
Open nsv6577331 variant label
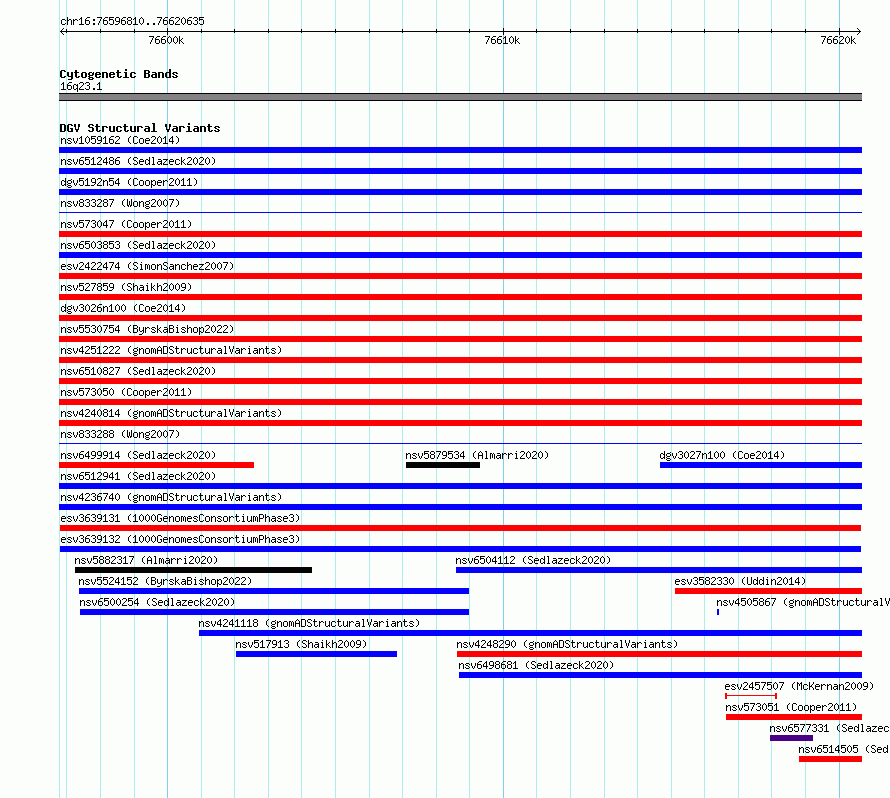tap(829, 728)
